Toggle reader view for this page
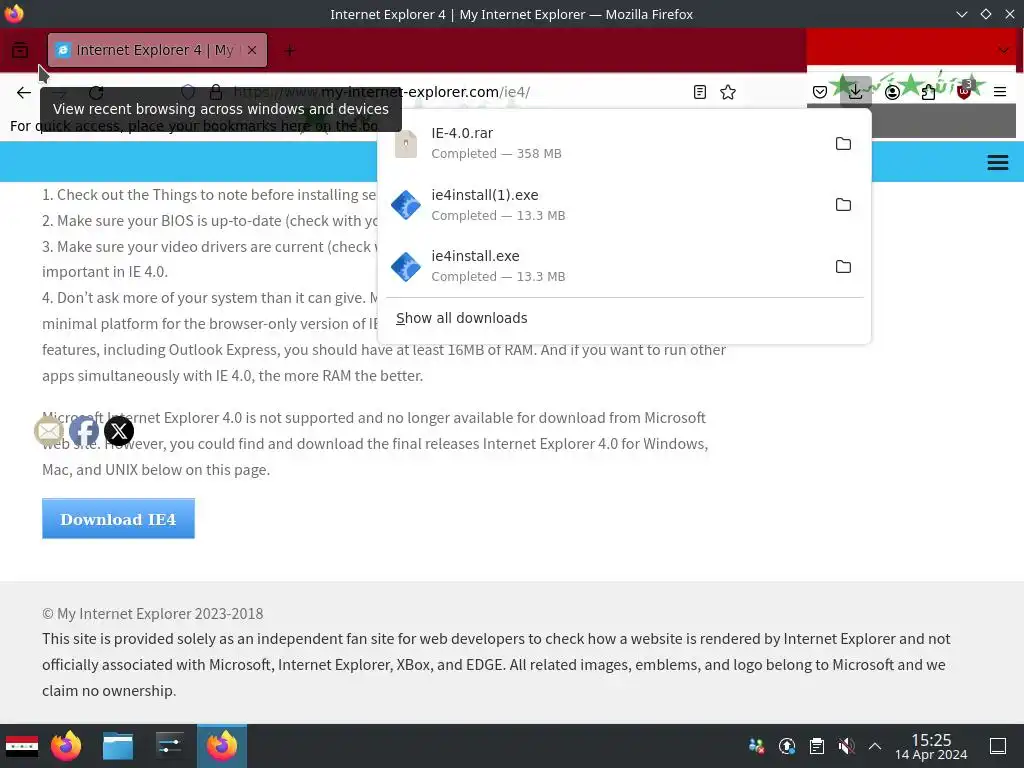1024x768 pixels. coord(700,92)
